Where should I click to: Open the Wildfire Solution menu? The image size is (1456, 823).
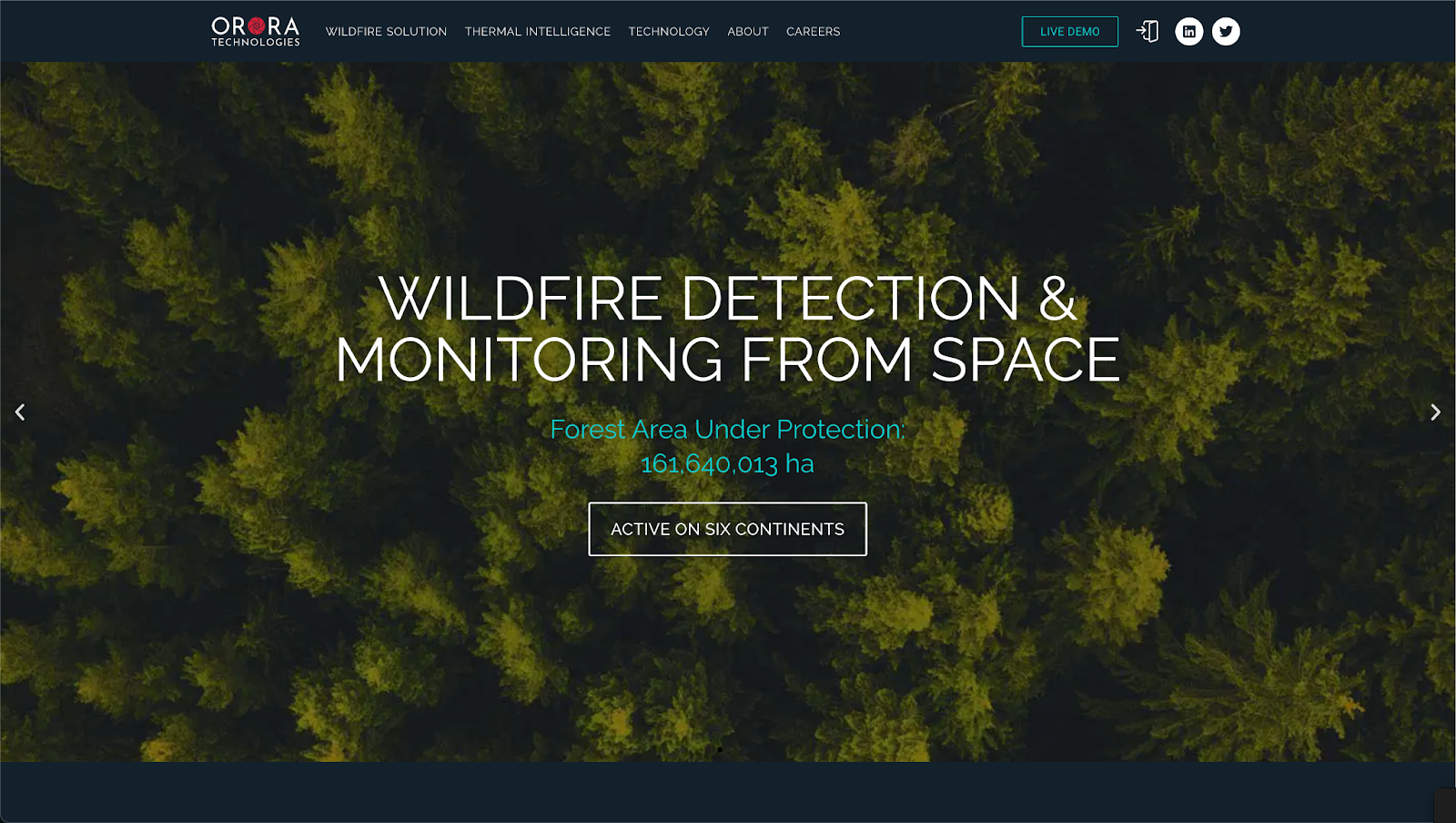tap(386, 32)
